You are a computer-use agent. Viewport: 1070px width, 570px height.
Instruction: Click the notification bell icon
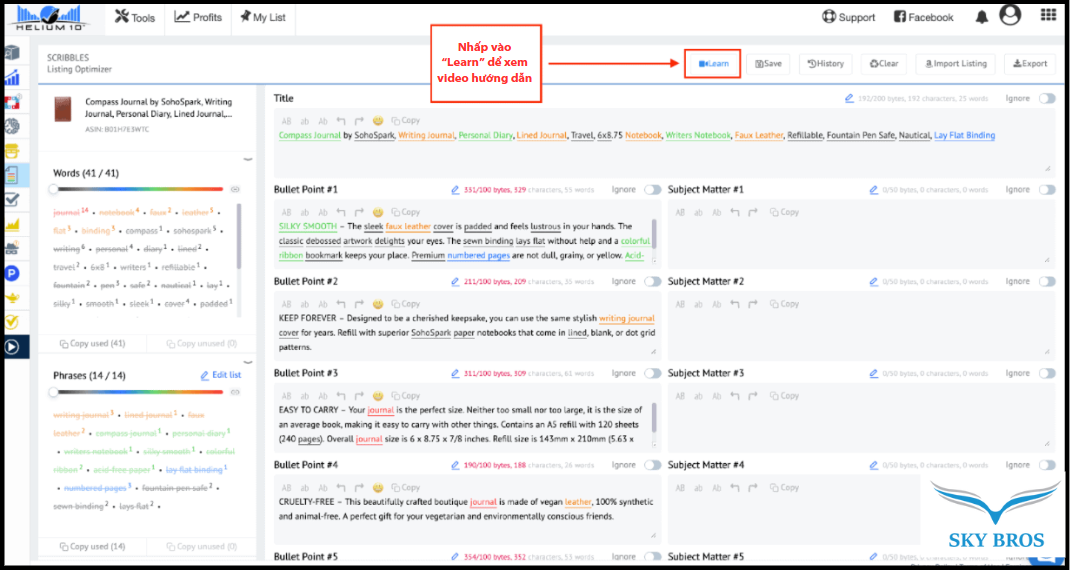pyautogui.click(x=981, y=17)
